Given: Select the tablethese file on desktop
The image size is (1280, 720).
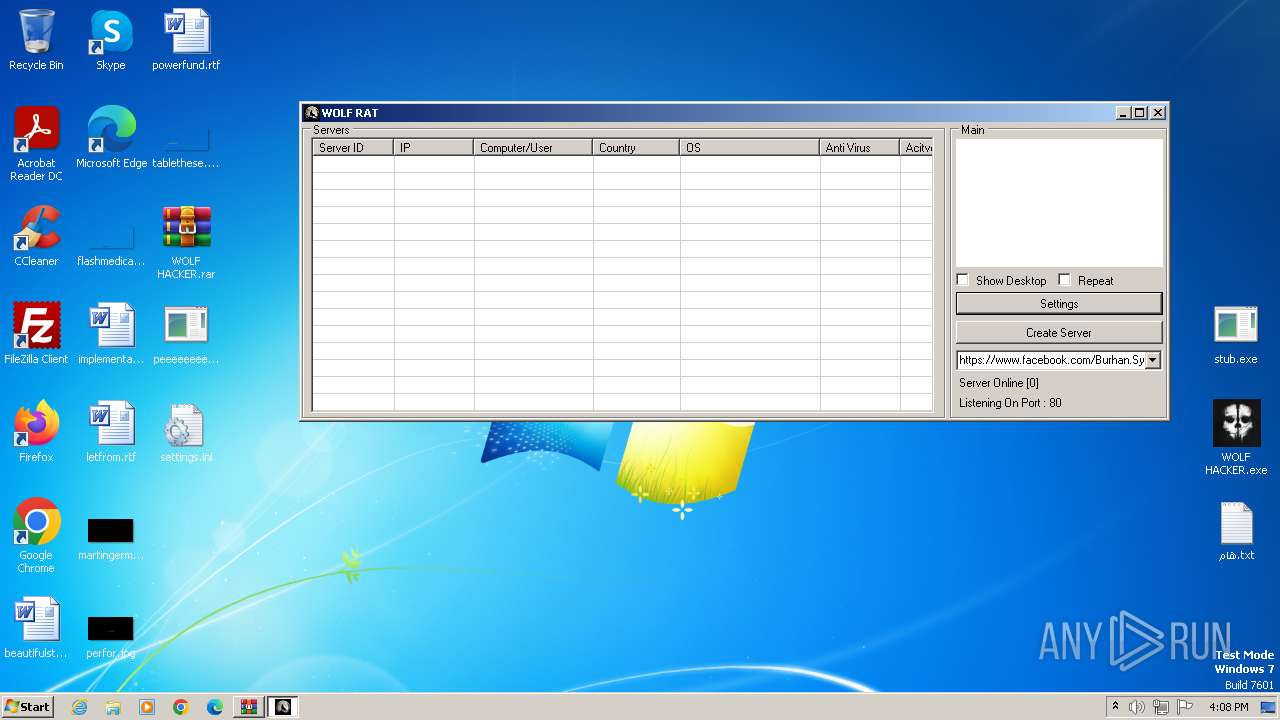Looking at the screenshot, I should [x=186, y=146].
